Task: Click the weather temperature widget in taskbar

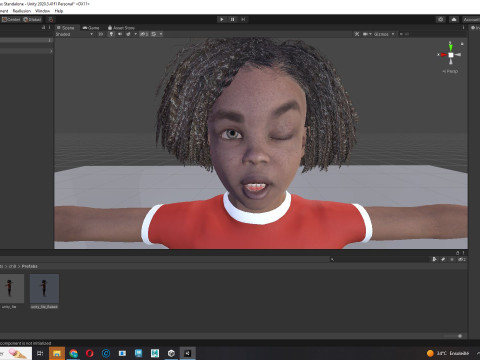Action: pos(448,353)
